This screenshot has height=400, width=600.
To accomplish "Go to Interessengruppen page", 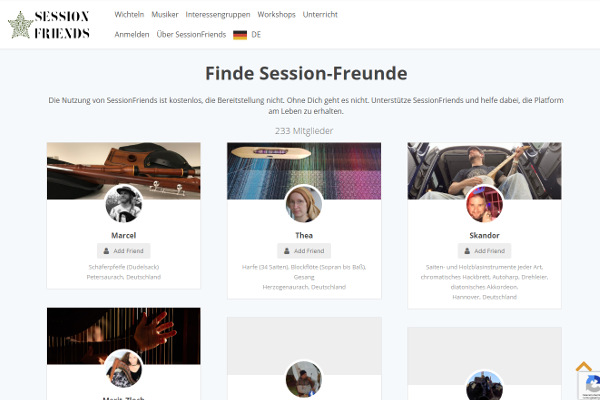I will pyautogui.click(x=218, y=15).
